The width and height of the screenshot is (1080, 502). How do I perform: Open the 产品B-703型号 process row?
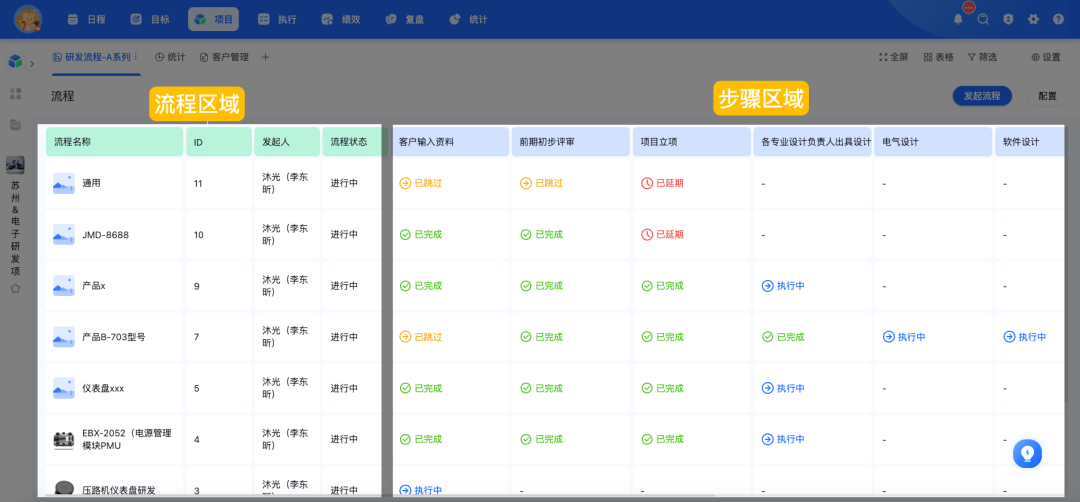tap(113, 337)
